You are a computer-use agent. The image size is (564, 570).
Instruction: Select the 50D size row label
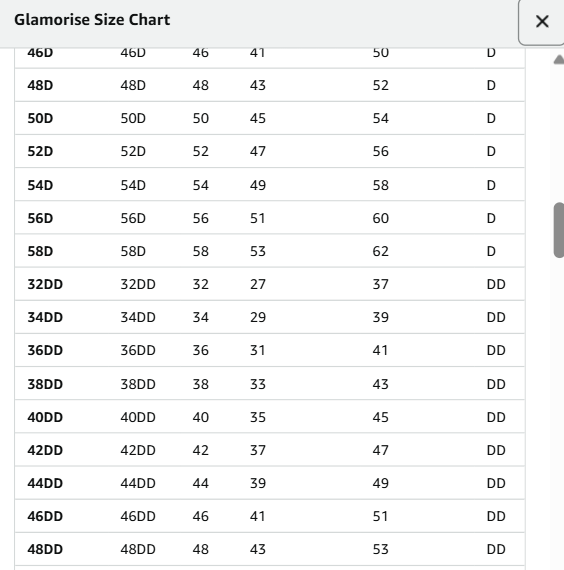(x=40, y=119)
